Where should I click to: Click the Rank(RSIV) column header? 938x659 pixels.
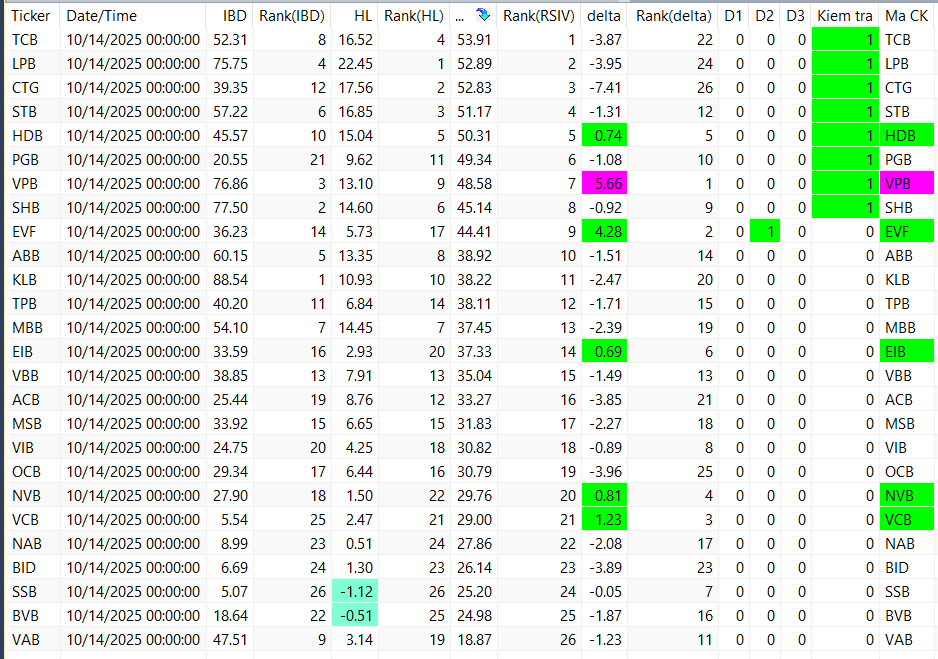539,16
